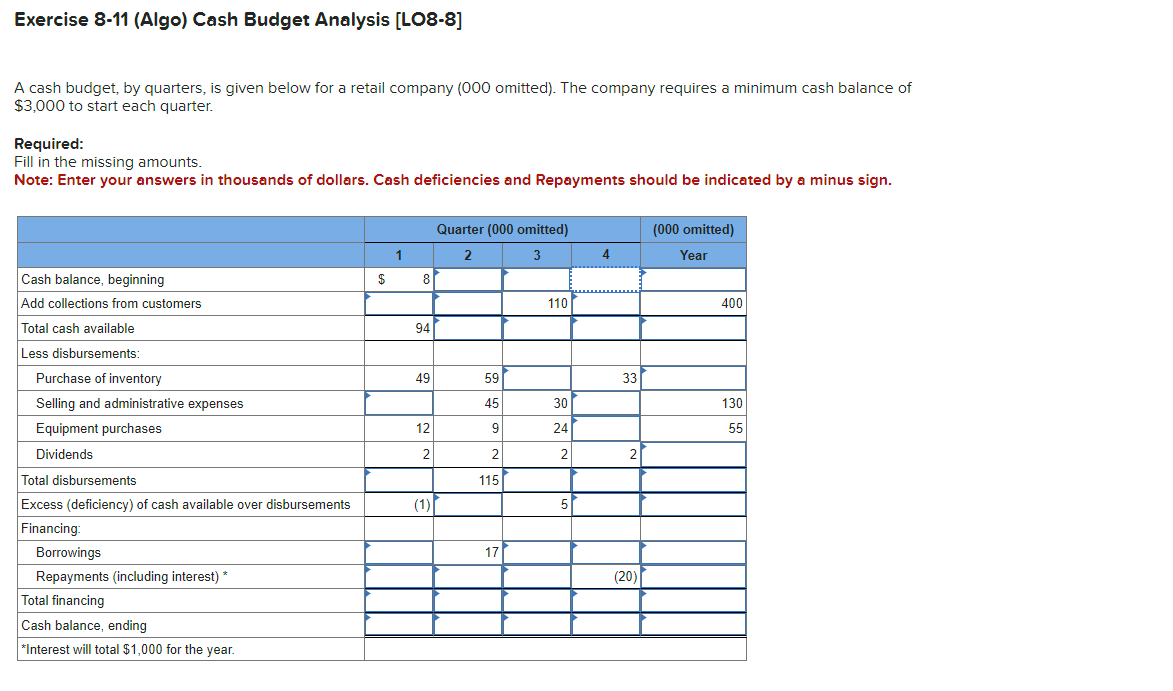Select the Quarter 3 purchase of inventory cell

point(536,378)
